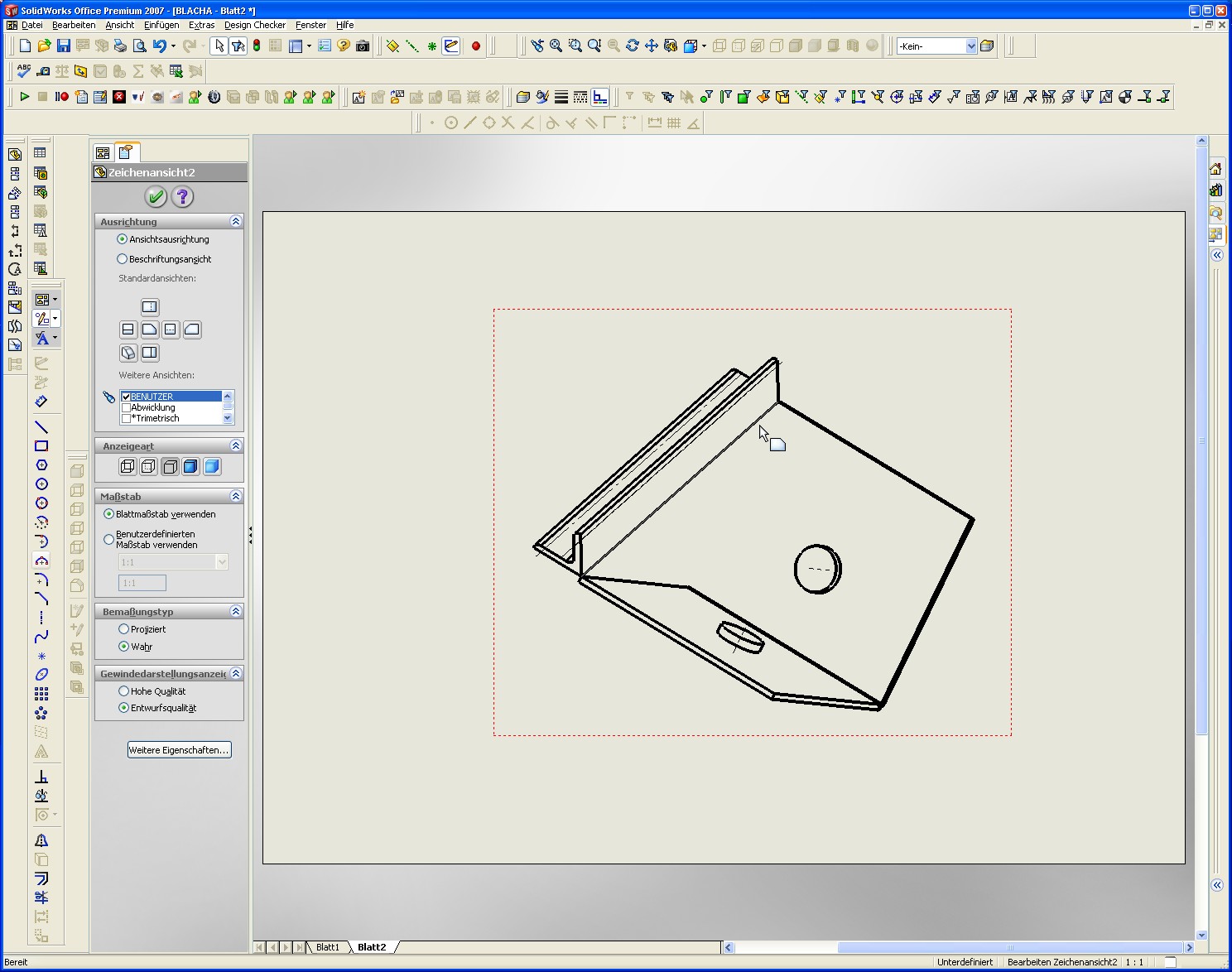The height and width of the screenshot is (972, 1232).
Task: Confirm with the green checkmark OK button
Action: (156, 196)
